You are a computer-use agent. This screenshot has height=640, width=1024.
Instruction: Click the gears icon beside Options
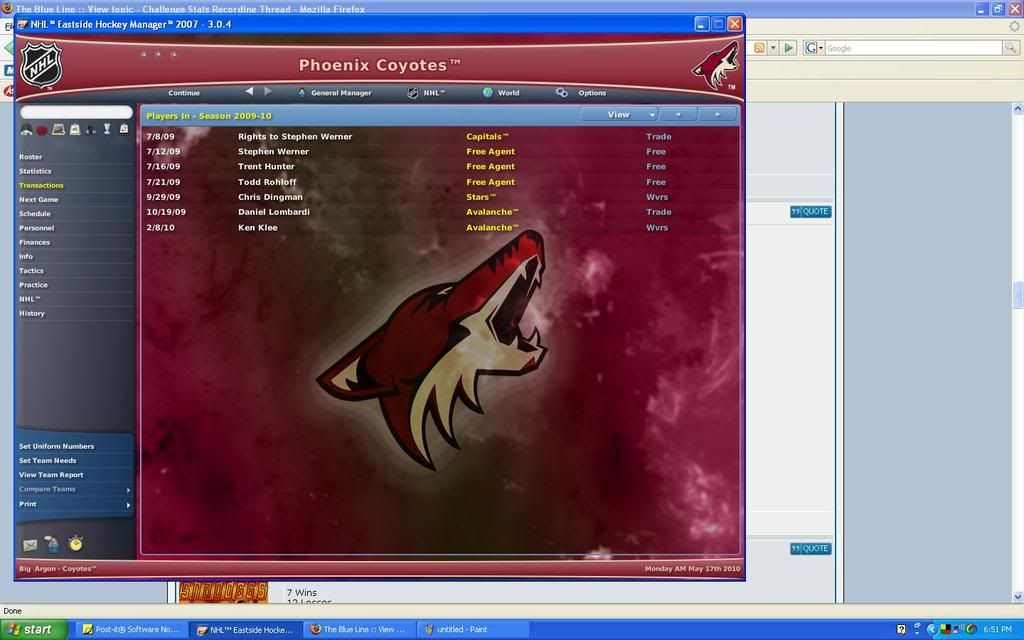pos(562,92)
